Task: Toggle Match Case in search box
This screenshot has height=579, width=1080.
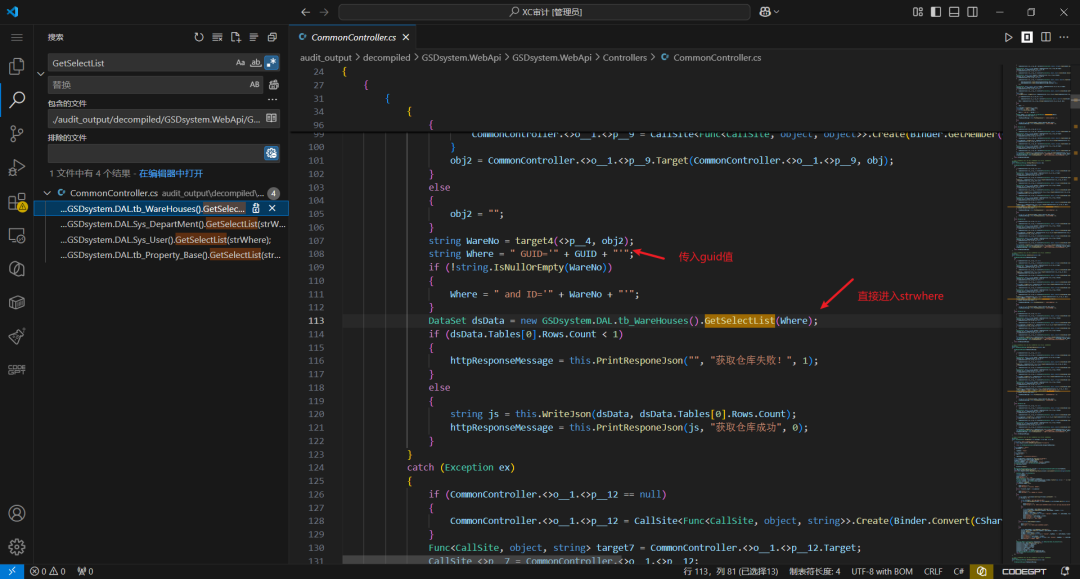Action: (240, 63)
